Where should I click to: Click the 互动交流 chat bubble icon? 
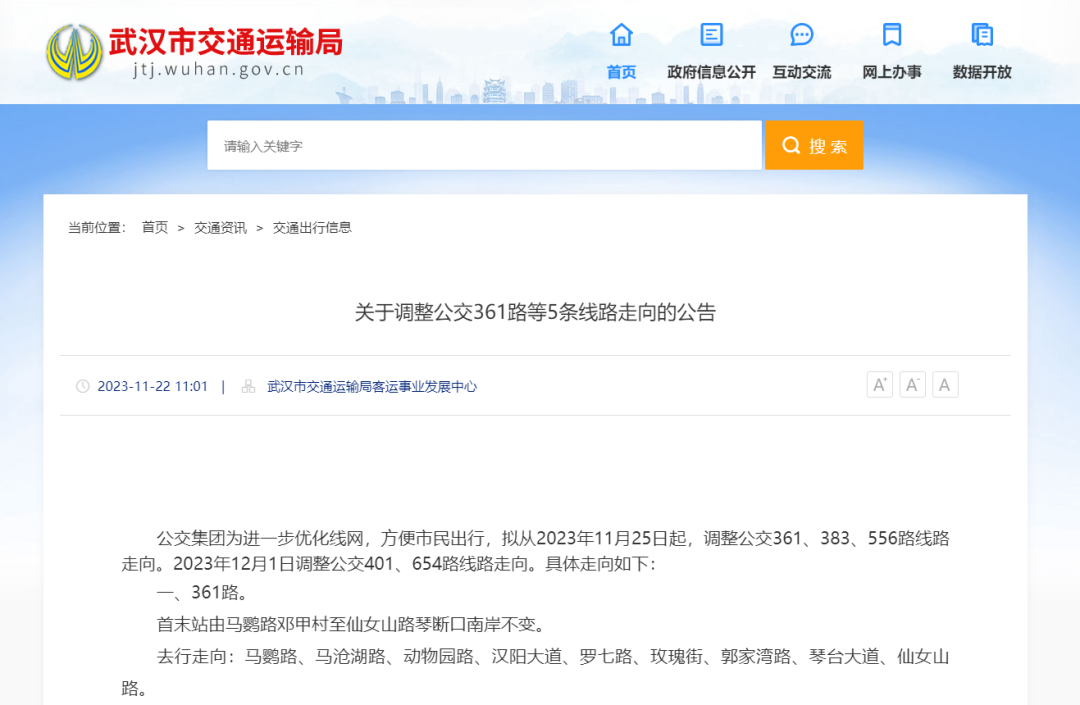801,34
